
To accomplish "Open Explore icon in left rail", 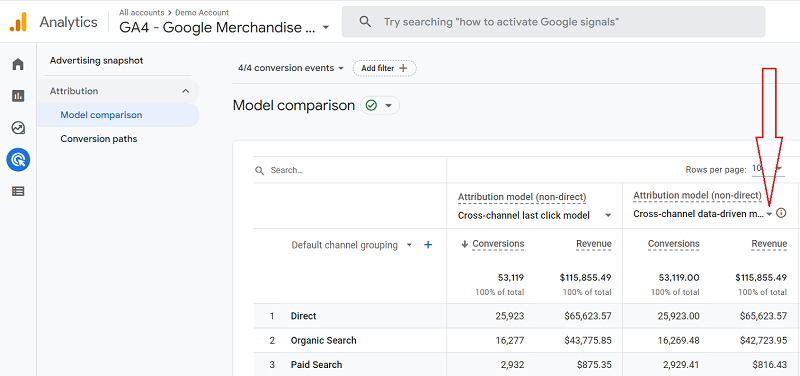I will point(18,128).
